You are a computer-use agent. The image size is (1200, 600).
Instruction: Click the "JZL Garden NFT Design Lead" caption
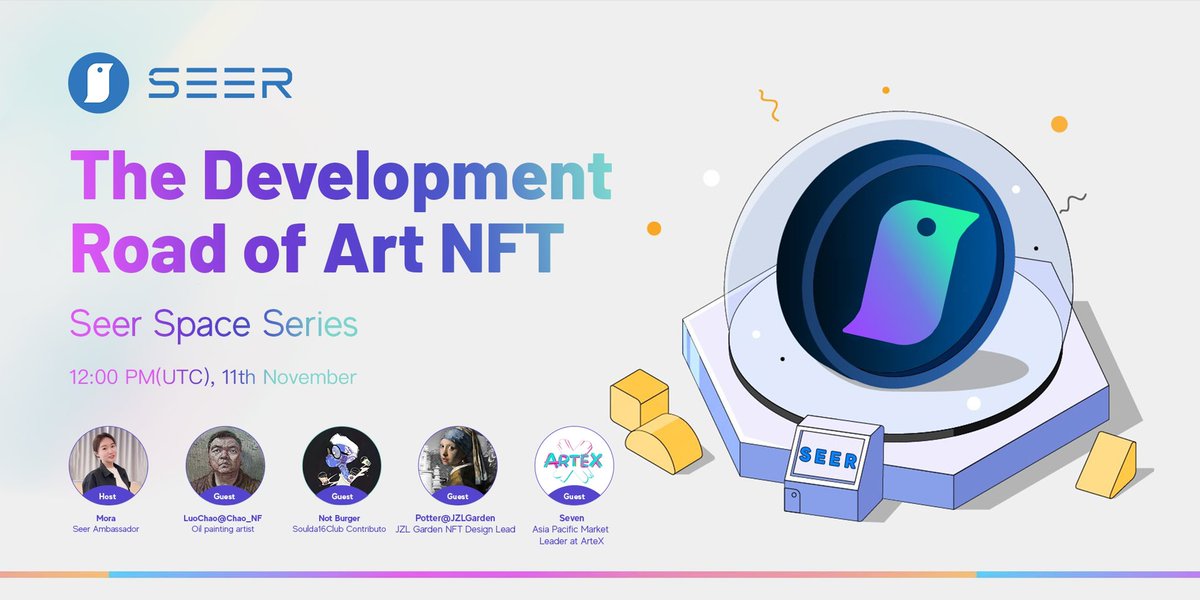[457, 529]
